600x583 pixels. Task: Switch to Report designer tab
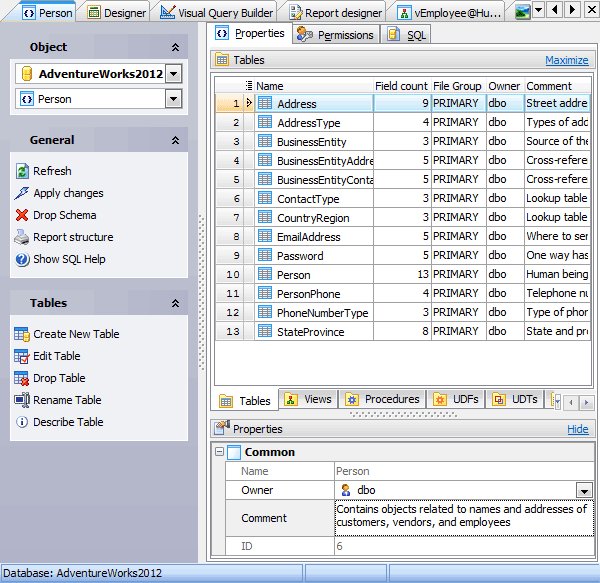tap(336, 13)
